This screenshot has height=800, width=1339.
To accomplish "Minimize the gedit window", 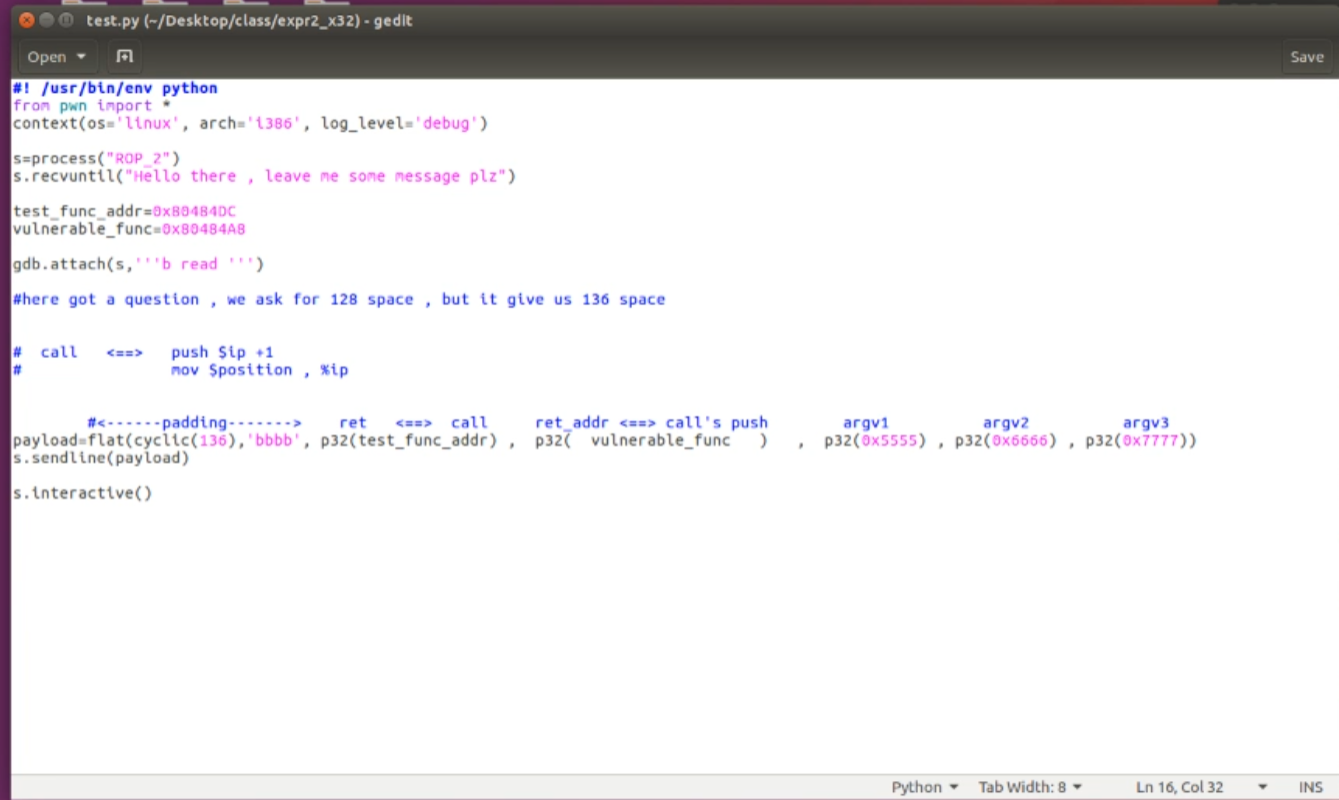I will click(x=46, y=20).
